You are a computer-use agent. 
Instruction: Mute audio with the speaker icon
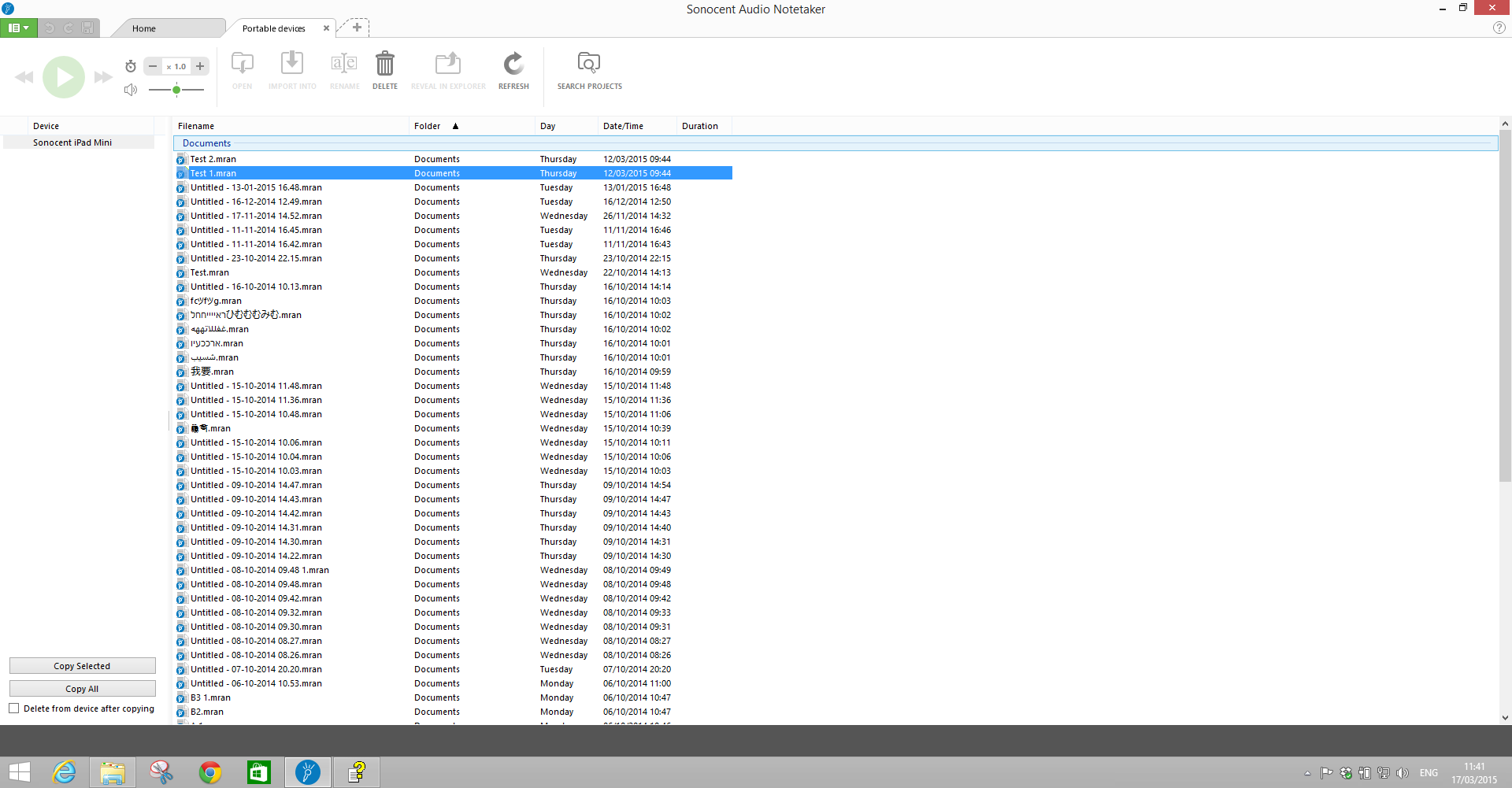(131, 90)
